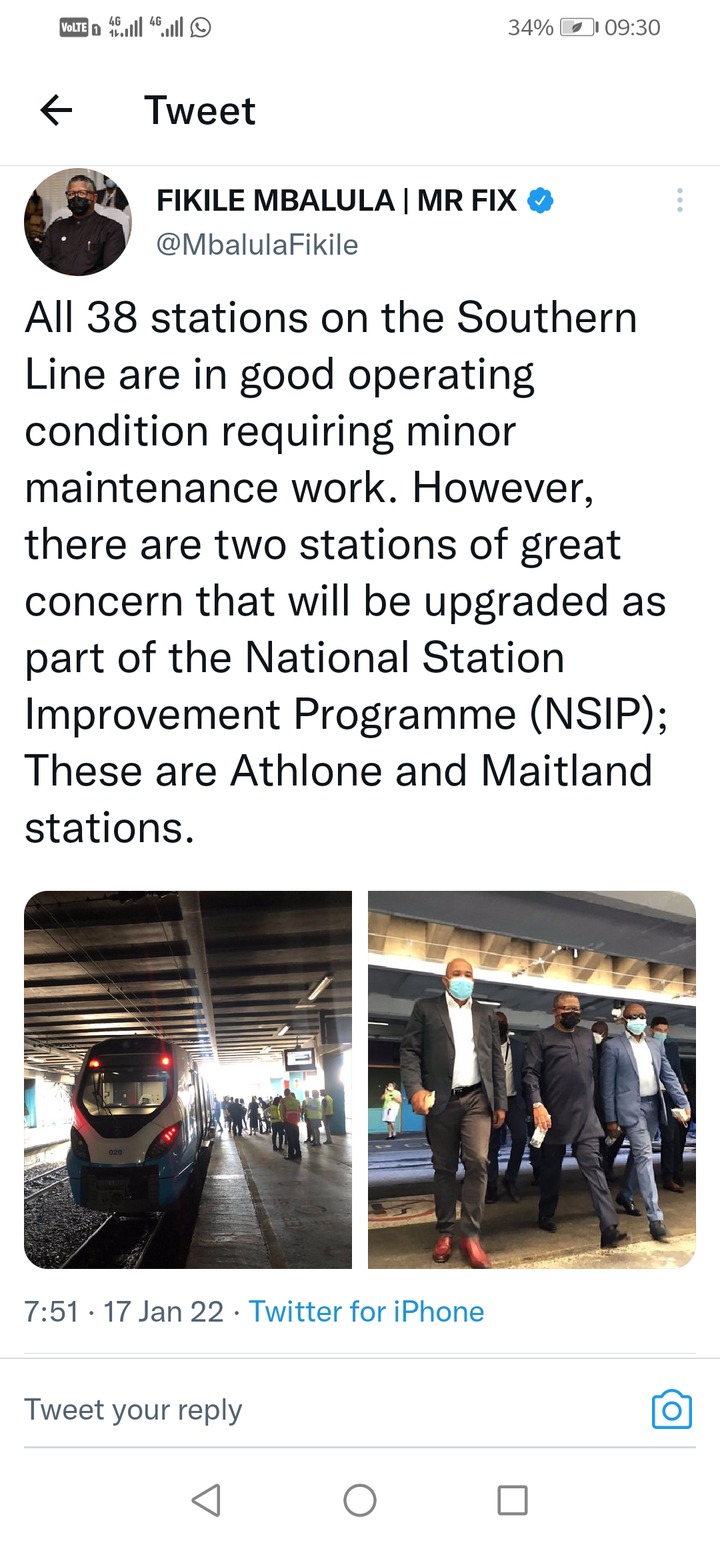Tap Android home circle button

(360, 1499)
